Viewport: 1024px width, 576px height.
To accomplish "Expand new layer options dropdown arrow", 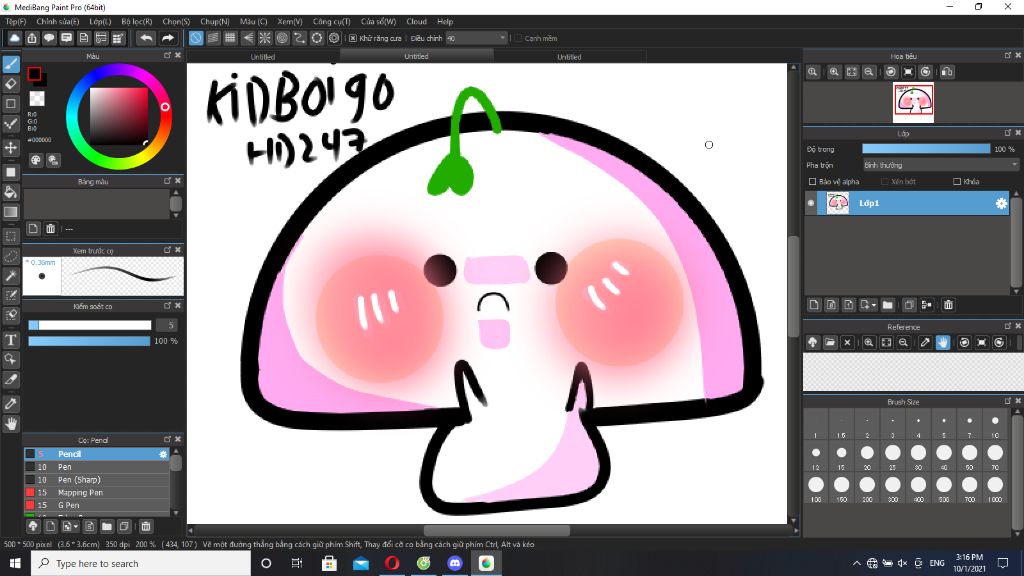I will click(x=874, y=305).
